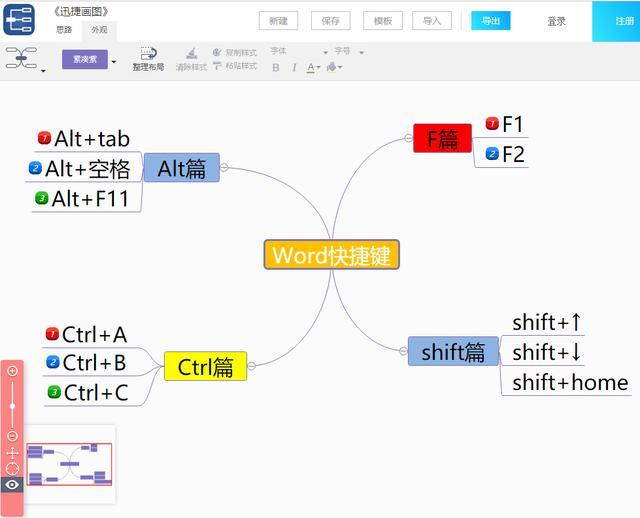The width and height of the screenshot is (640, 518).
Task: Select the F2 node text
Action: 513,154
